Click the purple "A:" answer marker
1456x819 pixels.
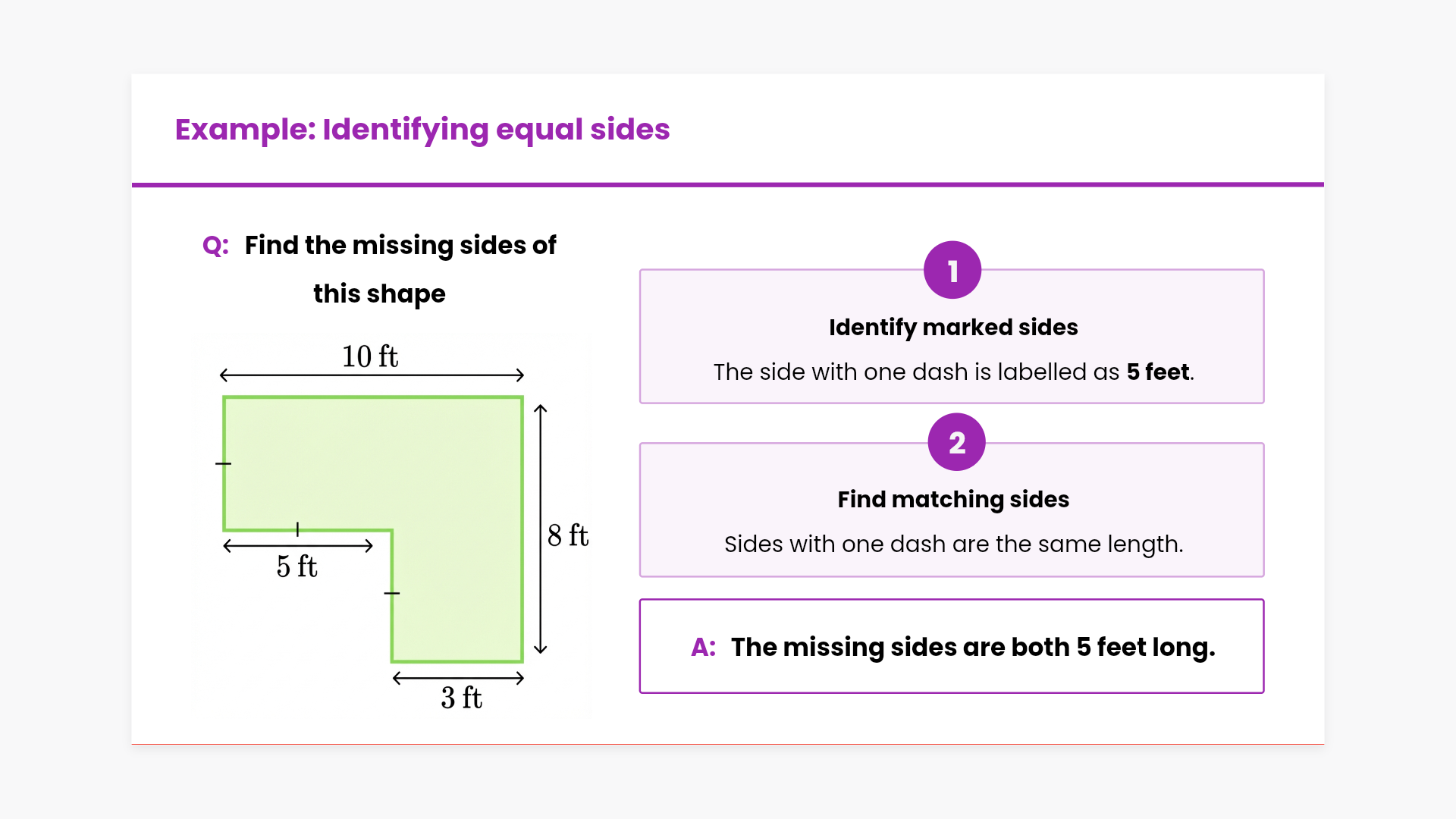(x=704, y=647)
